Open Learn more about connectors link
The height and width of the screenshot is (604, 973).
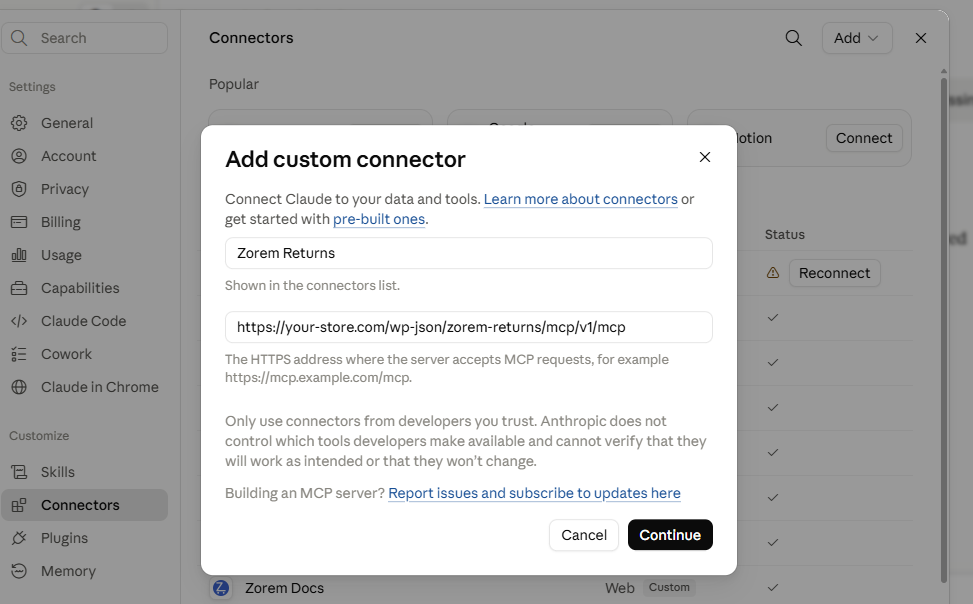coord(581,199)
